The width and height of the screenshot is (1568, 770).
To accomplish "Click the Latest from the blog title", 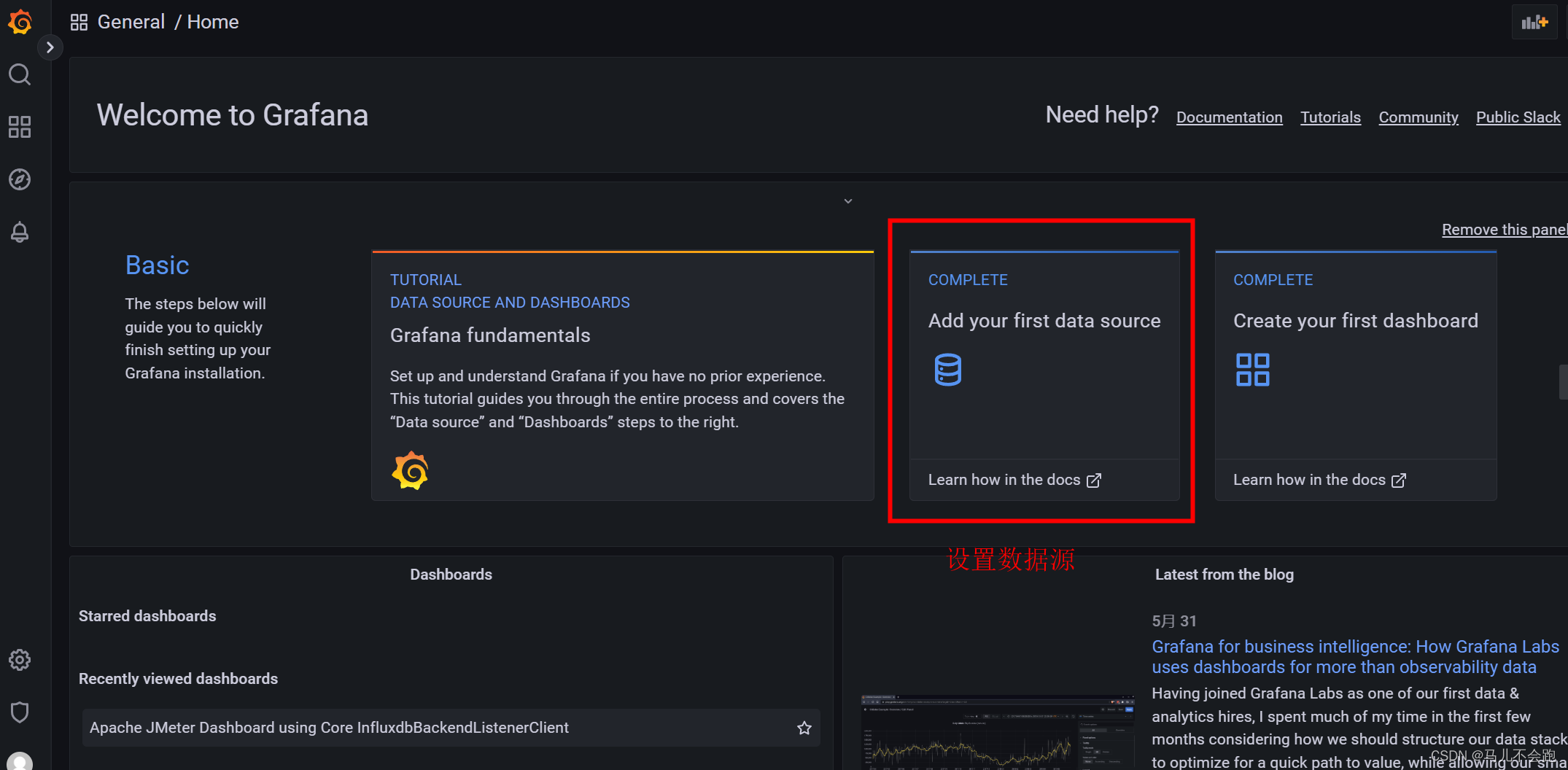I will point(1224,575).
